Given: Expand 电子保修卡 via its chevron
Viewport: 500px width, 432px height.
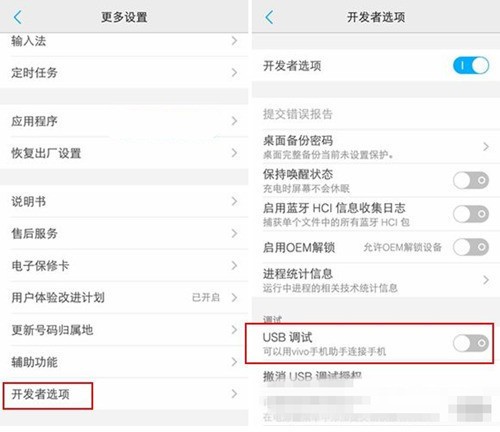Looking at the screenshot, I should pos(235,265).
